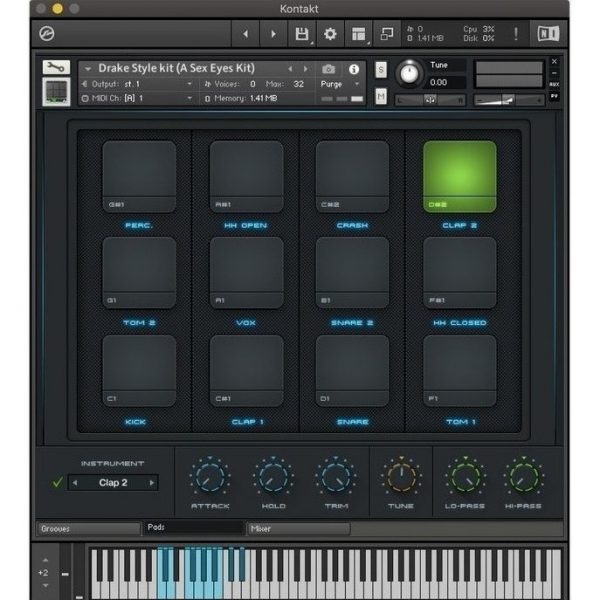Click the Native Instruments NI logo

coord(548,34)
